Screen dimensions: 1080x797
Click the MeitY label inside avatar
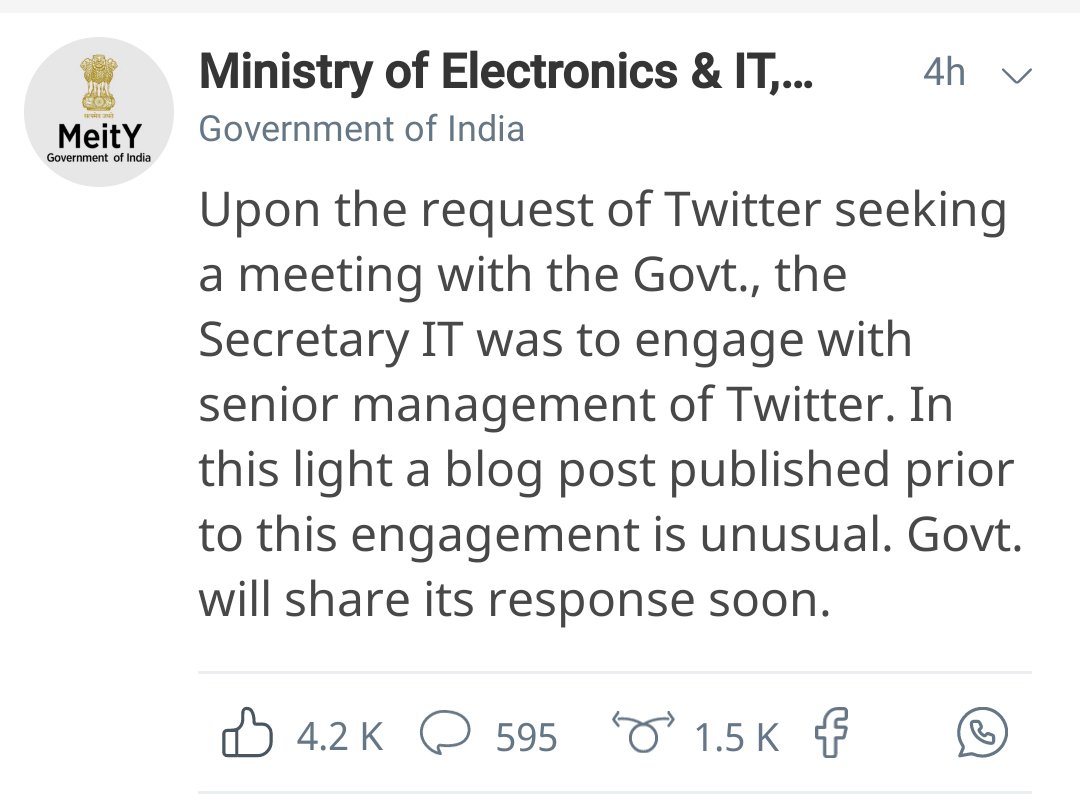point(99,136)
